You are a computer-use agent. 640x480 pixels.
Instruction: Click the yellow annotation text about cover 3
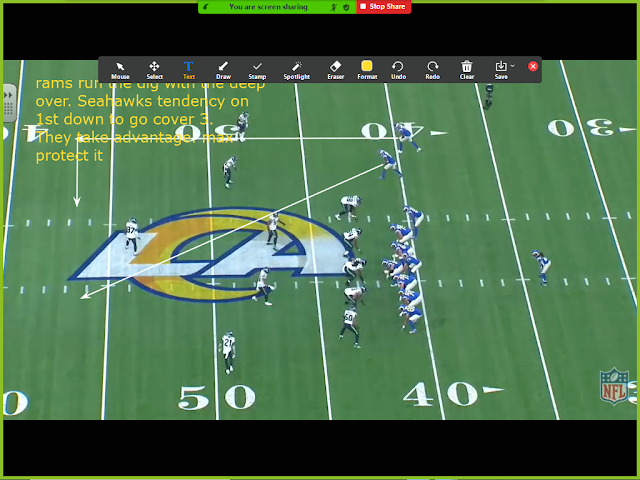150,119
